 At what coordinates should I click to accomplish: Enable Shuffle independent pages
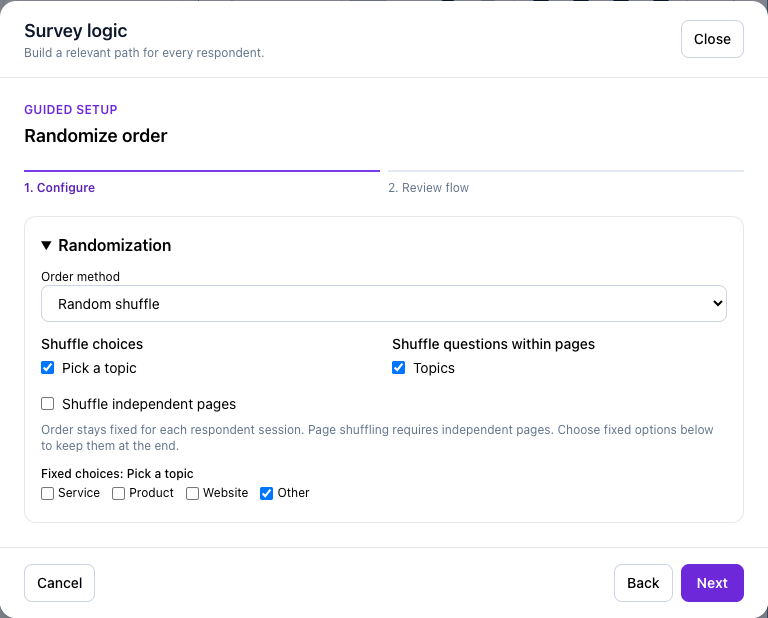click(x=48, y=404)
